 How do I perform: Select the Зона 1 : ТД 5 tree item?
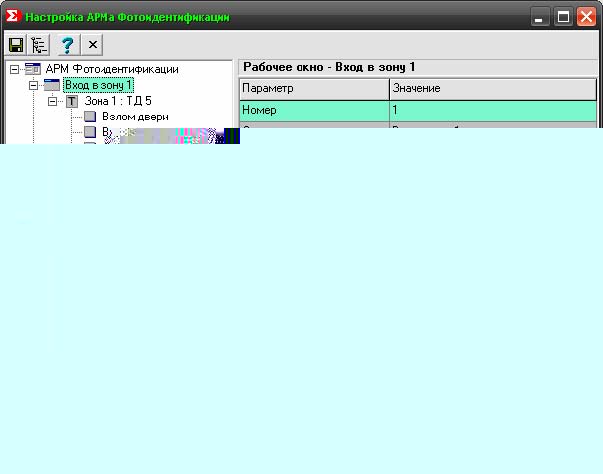(x=118, y=101)
